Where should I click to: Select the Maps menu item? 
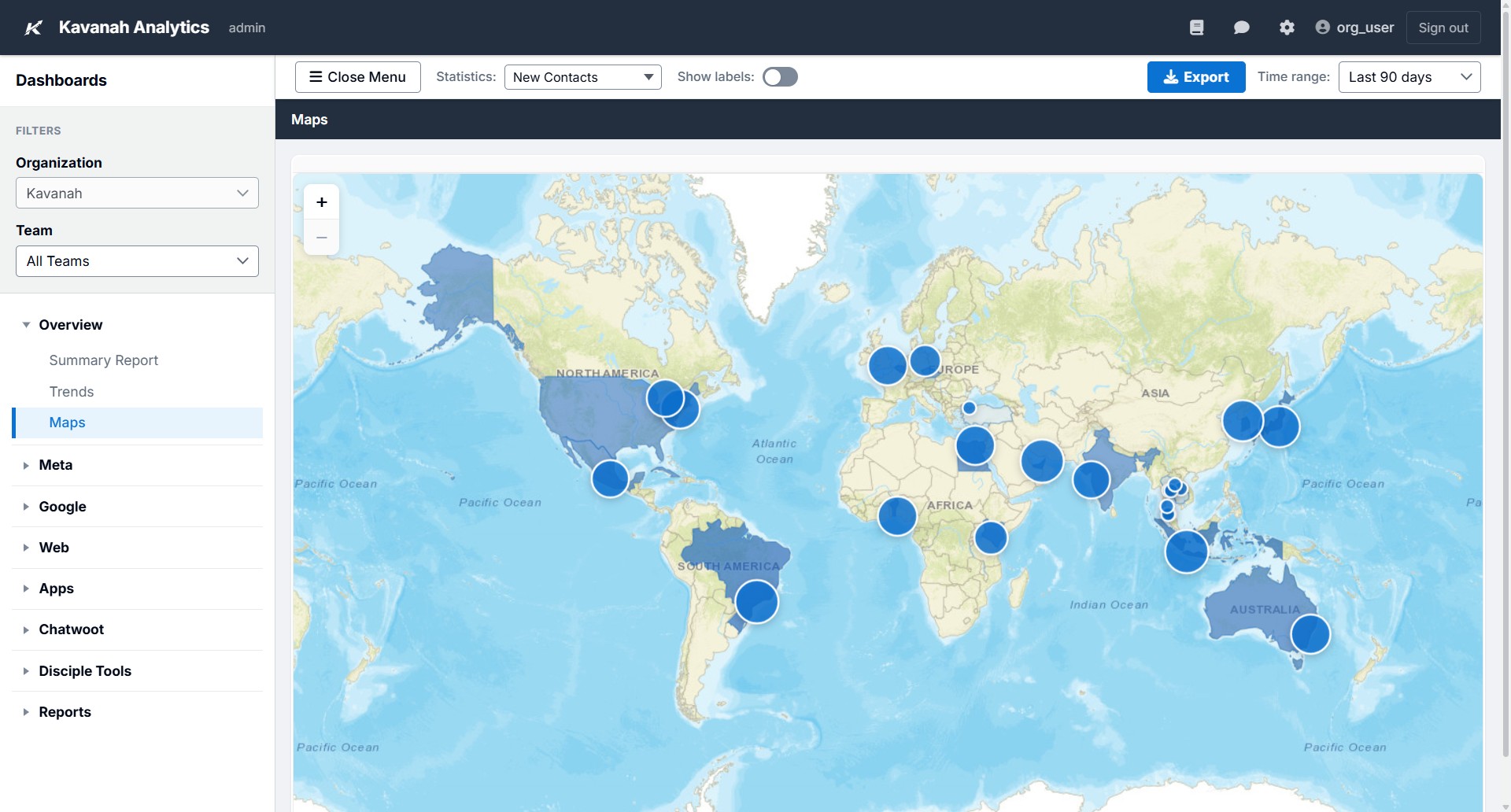138,423
